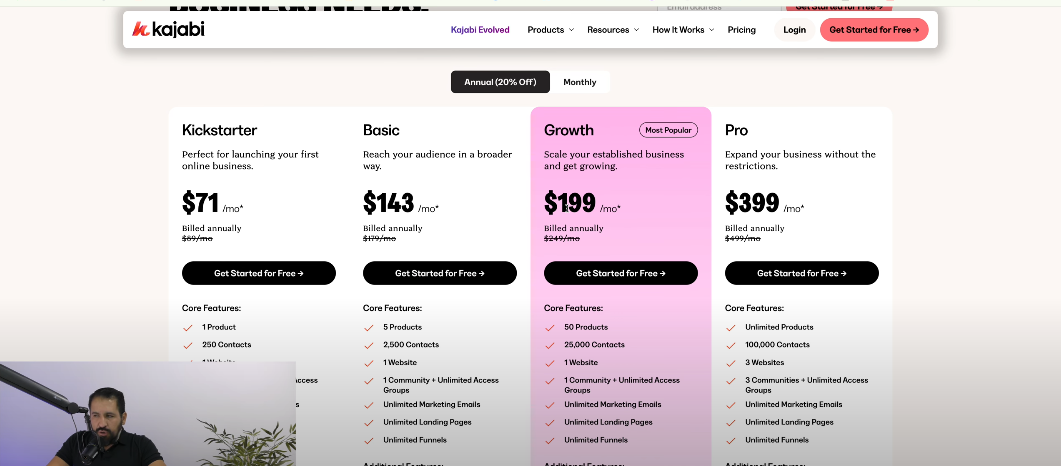Click the checkmark next to 3 Websites
Screen dimensions: 1061x466
pyautogui.click(x=730, y=363)
